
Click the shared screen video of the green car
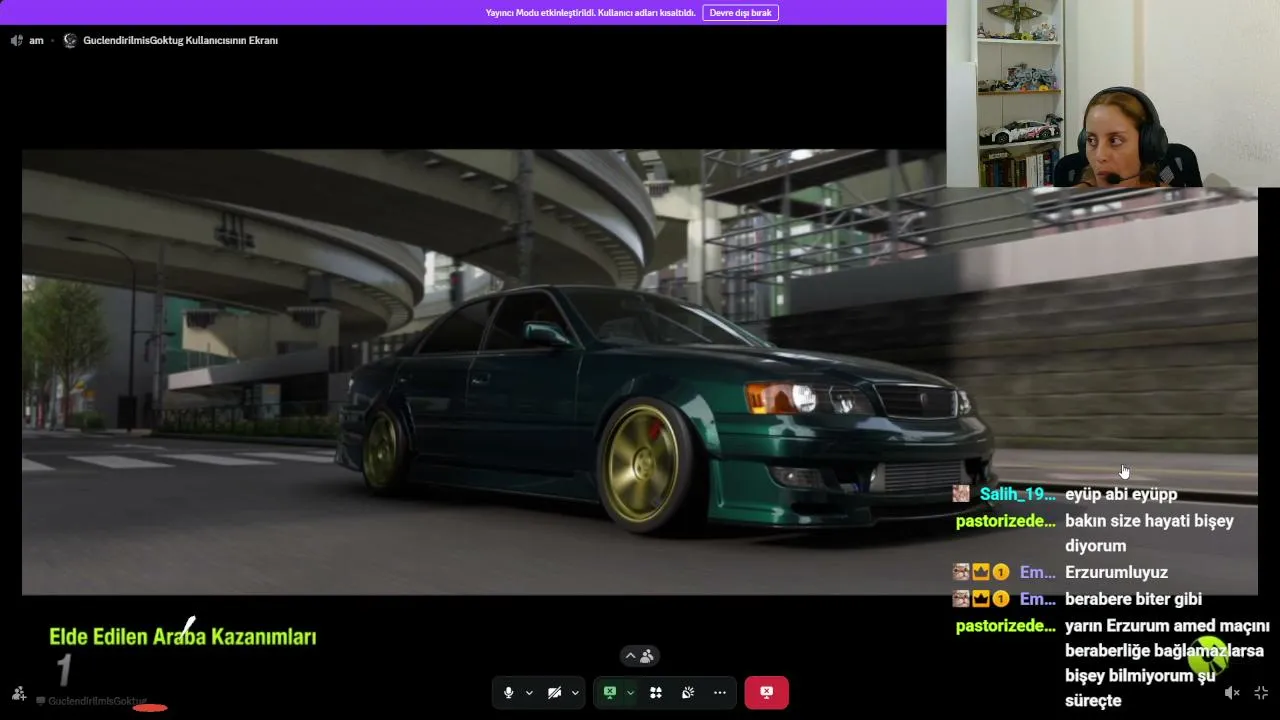point(640,372)
